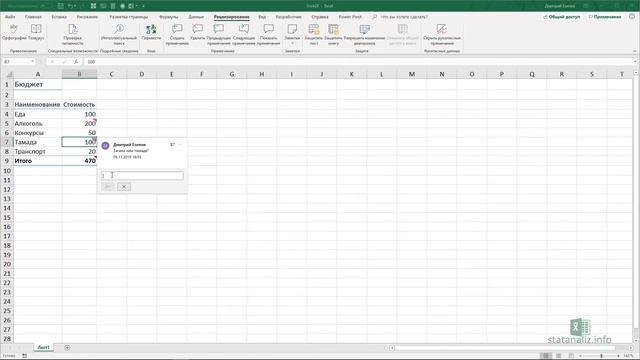Click the horizontal scrollbar at bottom
Image resolution: width=640 pixels, height=360 pixels.
pos(505,348)
